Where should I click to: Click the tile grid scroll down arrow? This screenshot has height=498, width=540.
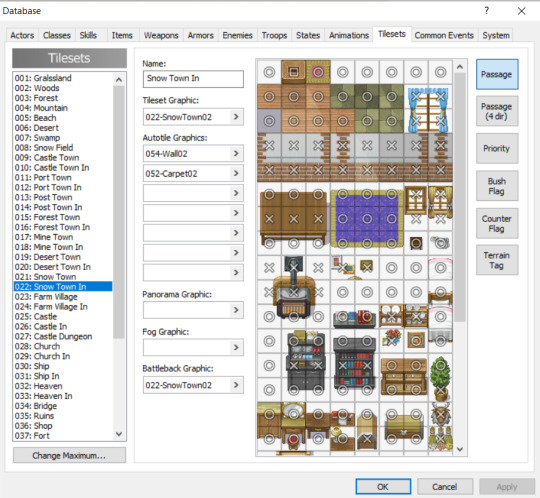pyautogui.click(x=460, y=449)
